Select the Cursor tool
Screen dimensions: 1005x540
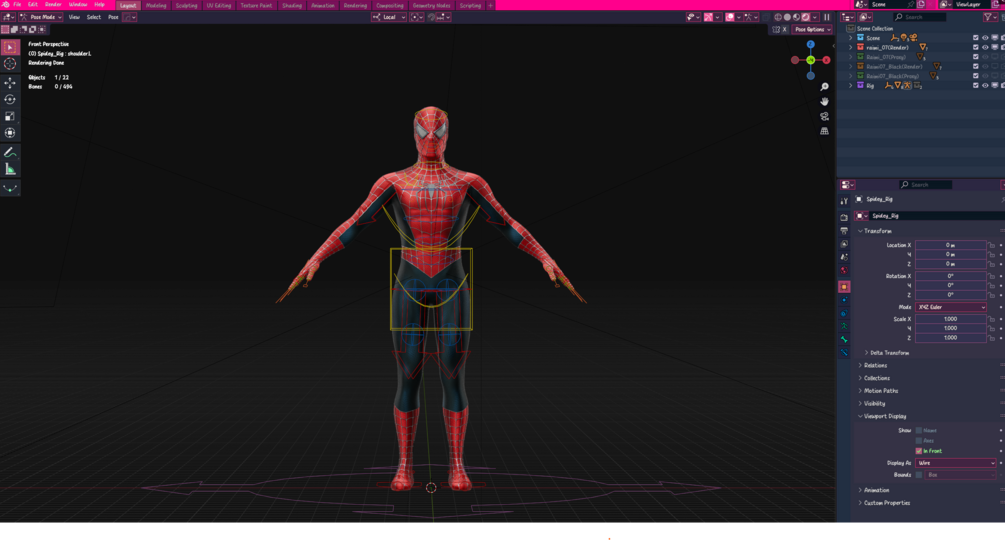click(x=10, y=63)
